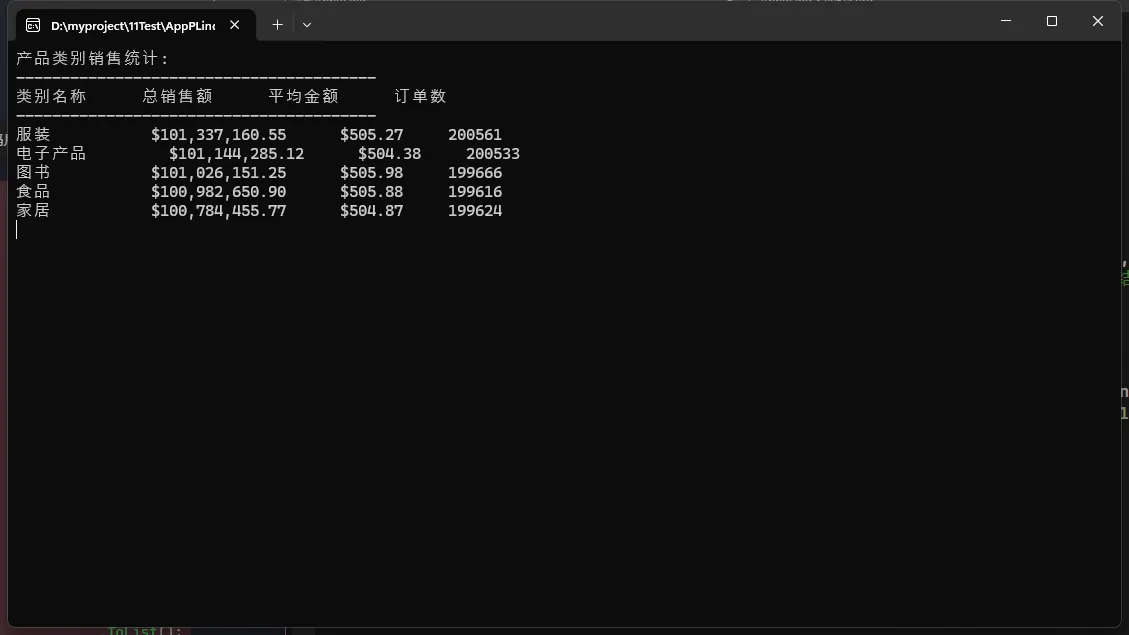Minimize the terminal window

pyautogui.click(x=1005, y=21)
